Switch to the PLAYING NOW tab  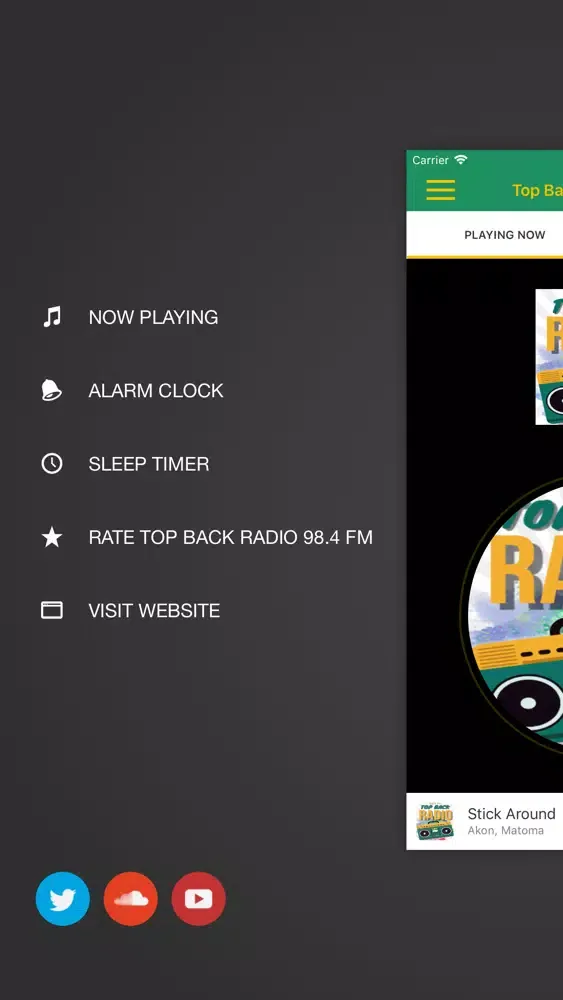(x=504, y=235)
